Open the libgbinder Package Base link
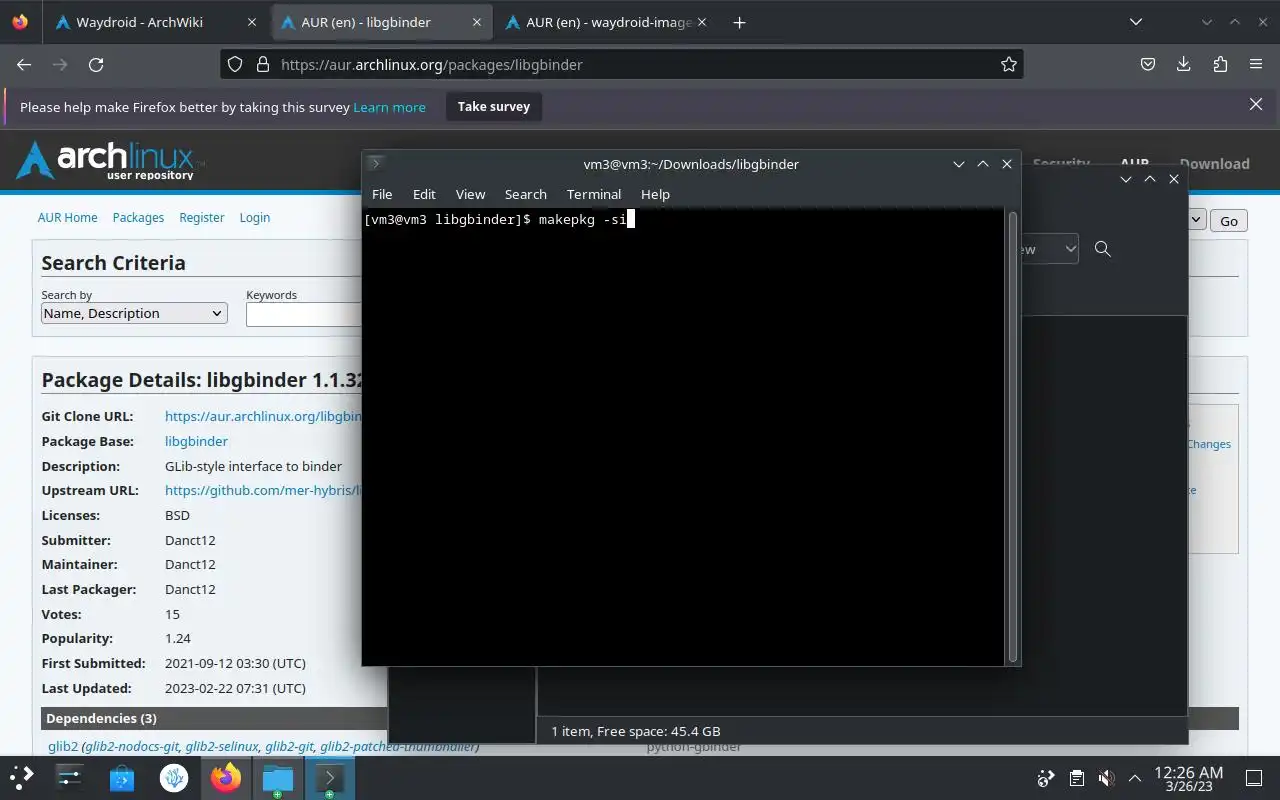 click(x=196, y=441)
